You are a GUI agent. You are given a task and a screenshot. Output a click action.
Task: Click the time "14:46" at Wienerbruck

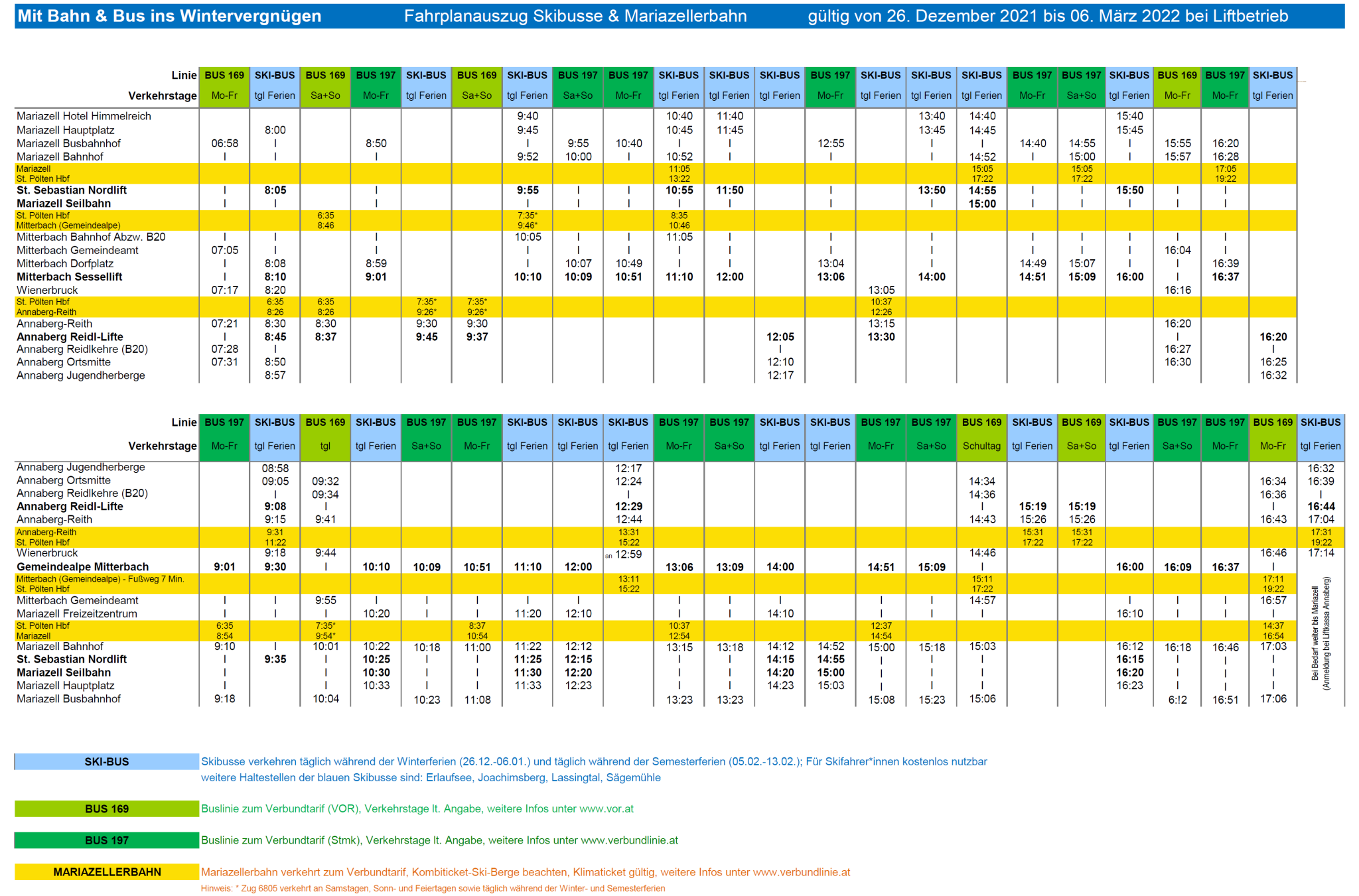(982, 553)
